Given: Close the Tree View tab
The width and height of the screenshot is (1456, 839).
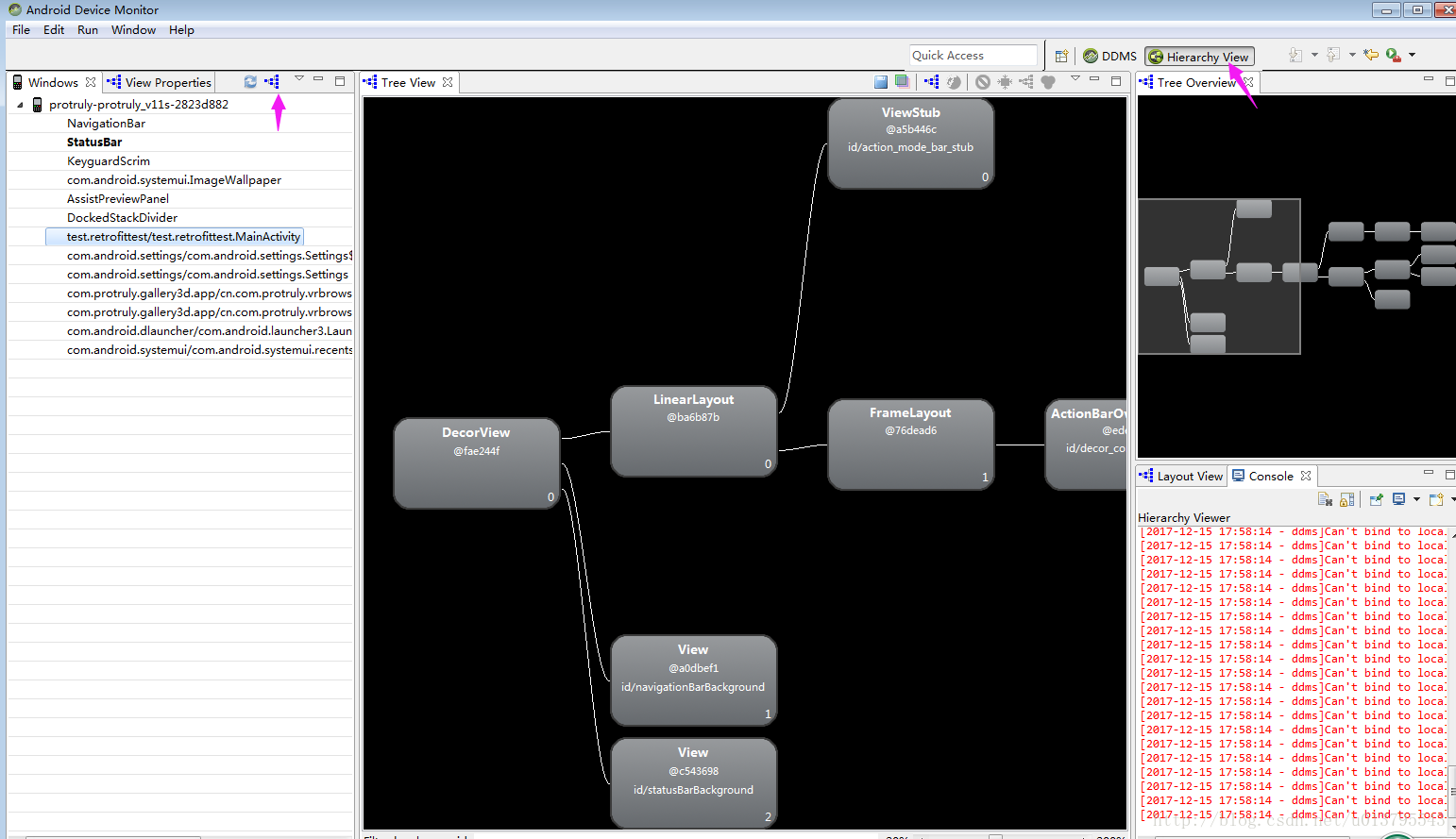Looking at the screenshot, I should pos(448,82).
